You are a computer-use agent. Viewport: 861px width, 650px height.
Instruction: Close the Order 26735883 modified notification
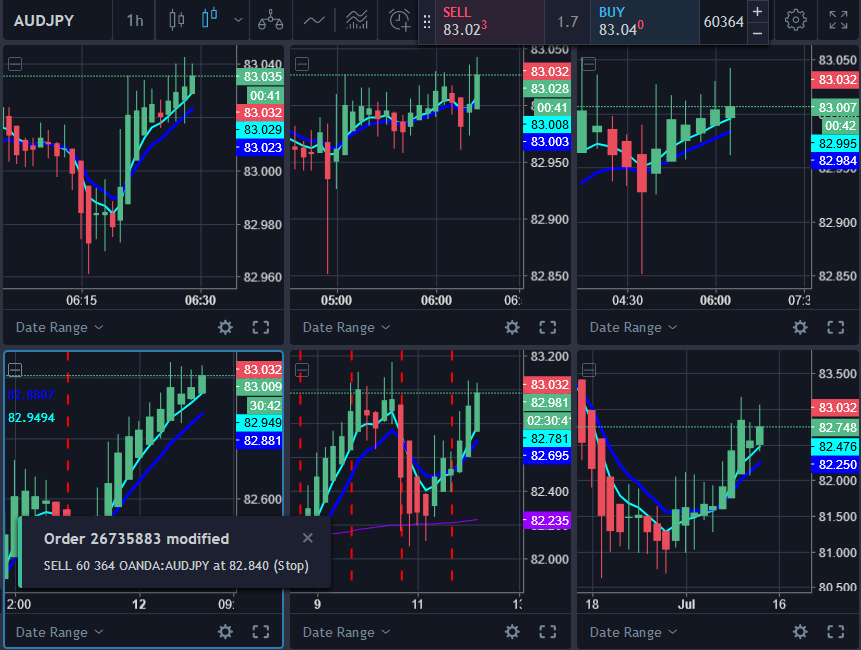307,538
